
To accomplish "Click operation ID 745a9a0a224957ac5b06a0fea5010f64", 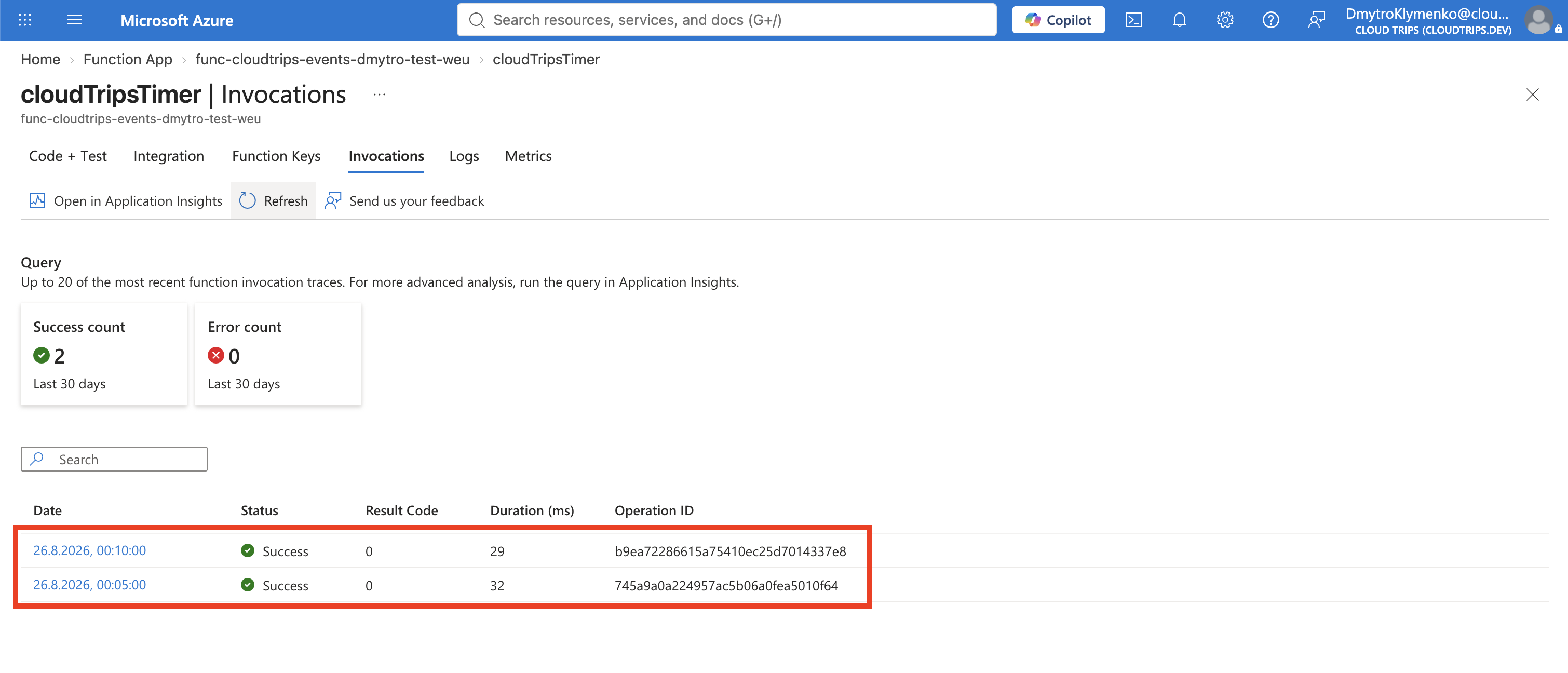I will click(726, 585).
